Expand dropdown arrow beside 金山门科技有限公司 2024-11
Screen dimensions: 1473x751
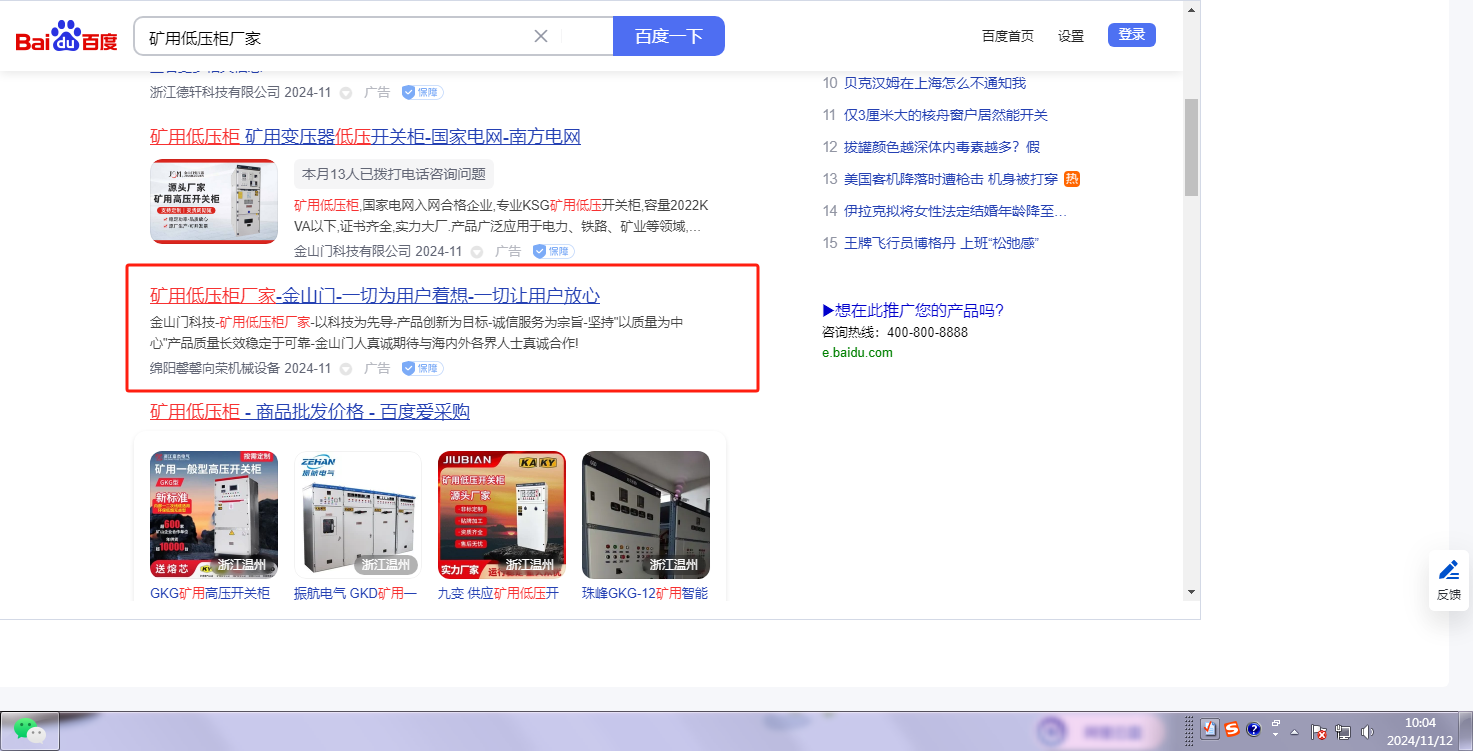click(x=477, y=252)
